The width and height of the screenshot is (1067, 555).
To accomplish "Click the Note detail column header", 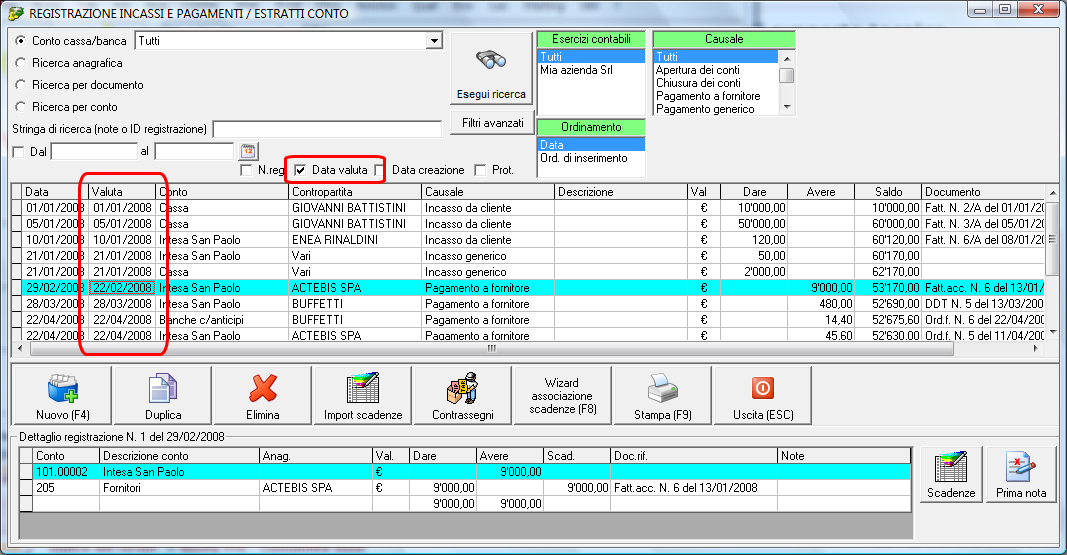I will click(844, 456).
